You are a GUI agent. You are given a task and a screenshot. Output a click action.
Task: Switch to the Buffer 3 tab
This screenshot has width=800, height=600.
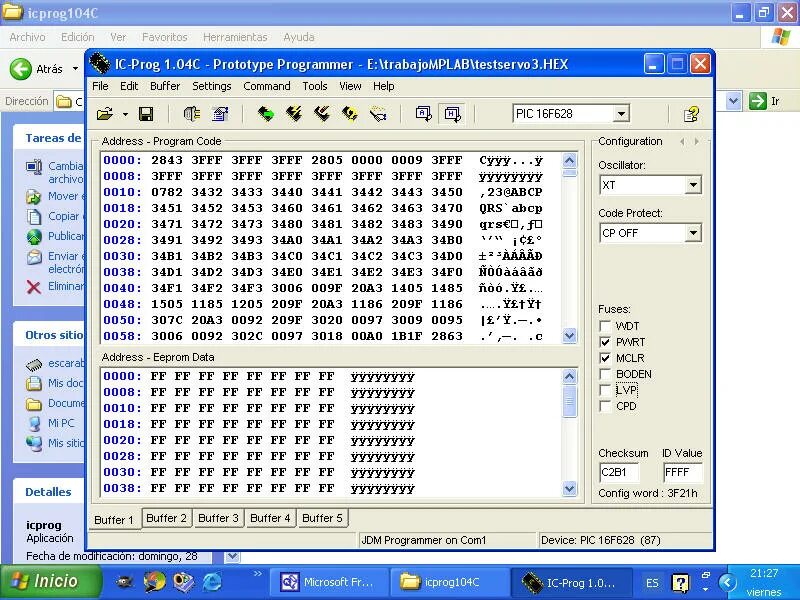[218, 518]
